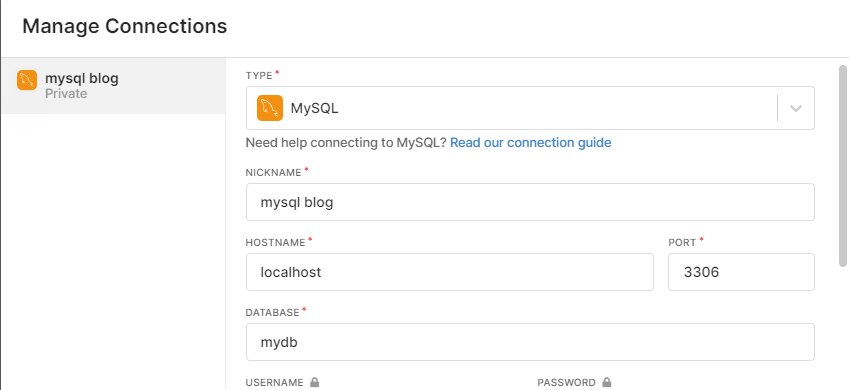Click the lock icon next to USERNAME
This screenshot has height=390, width=849.
pos(315,382)
